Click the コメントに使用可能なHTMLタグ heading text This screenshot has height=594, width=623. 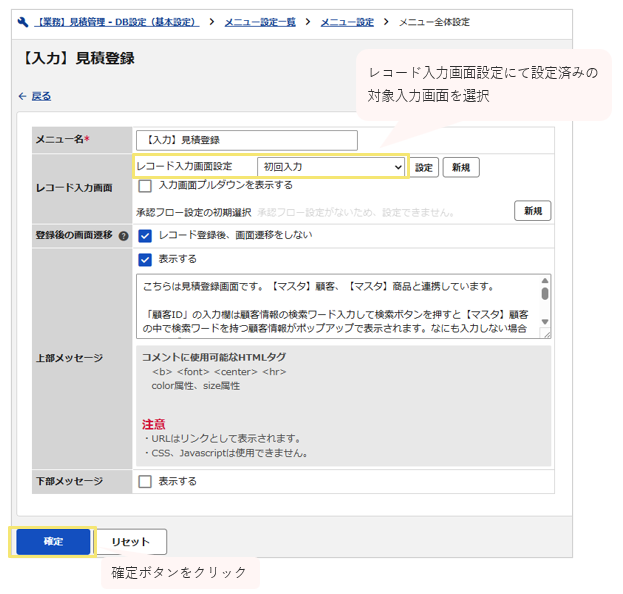click(x=214, y=357)
